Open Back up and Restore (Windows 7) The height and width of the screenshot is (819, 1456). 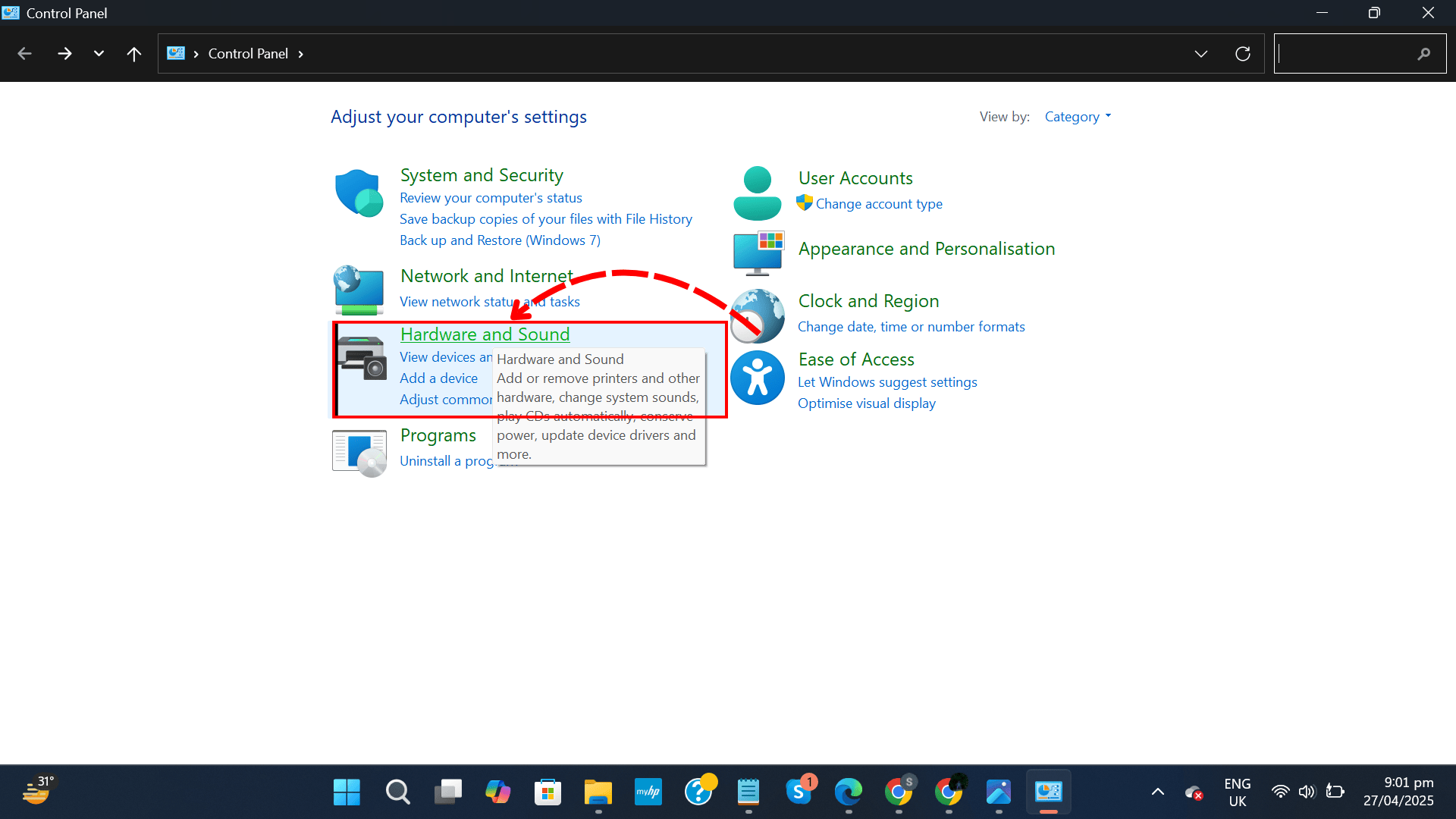click(500, 240)
